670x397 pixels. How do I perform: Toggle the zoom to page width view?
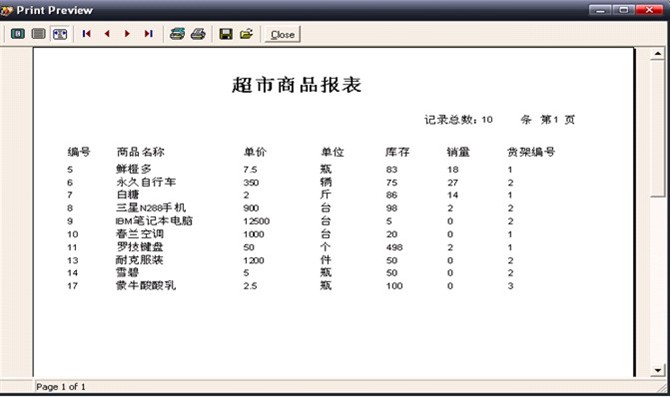point(60,34)
